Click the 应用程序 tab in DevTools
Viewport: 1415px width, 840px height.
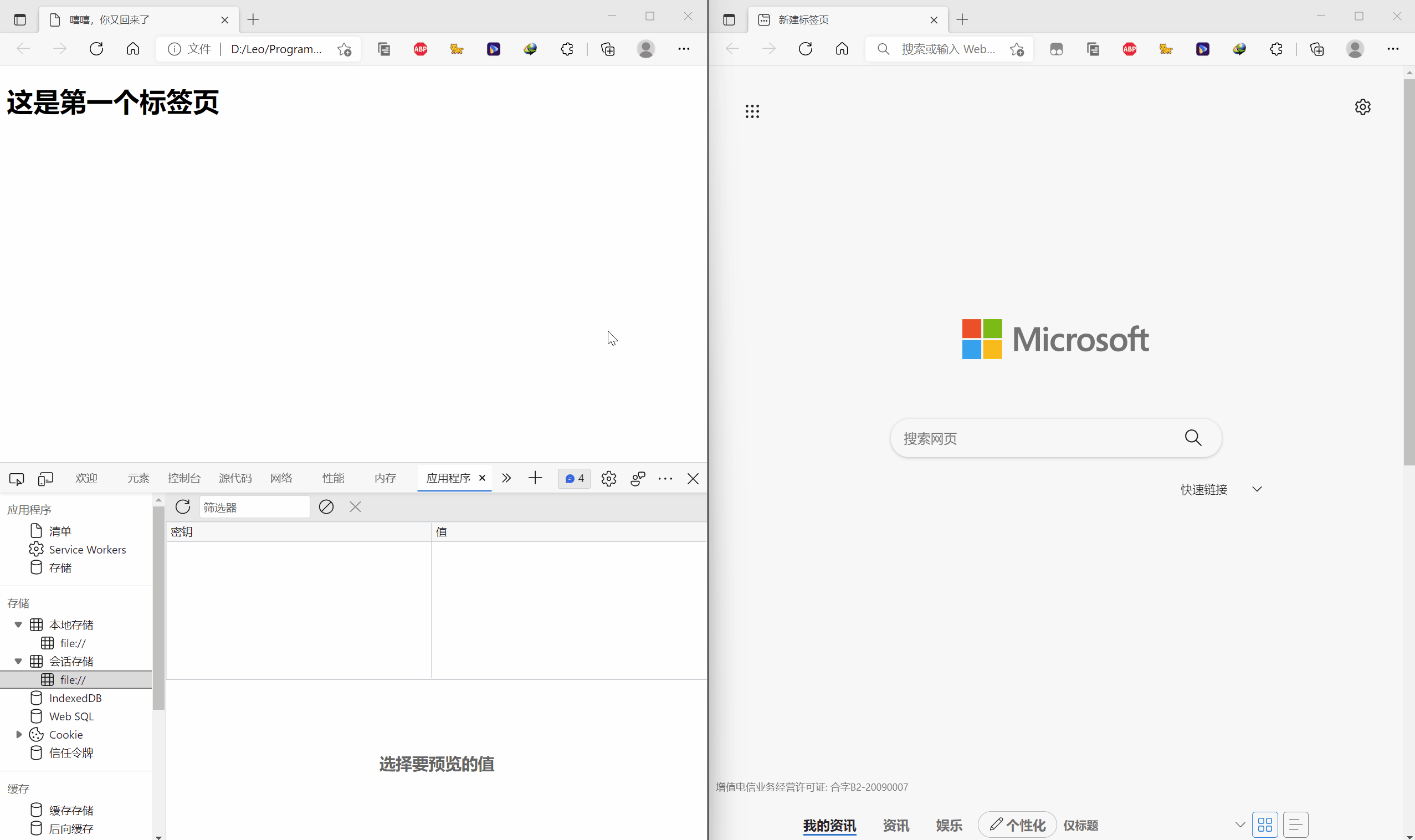[x=448, y=478]
